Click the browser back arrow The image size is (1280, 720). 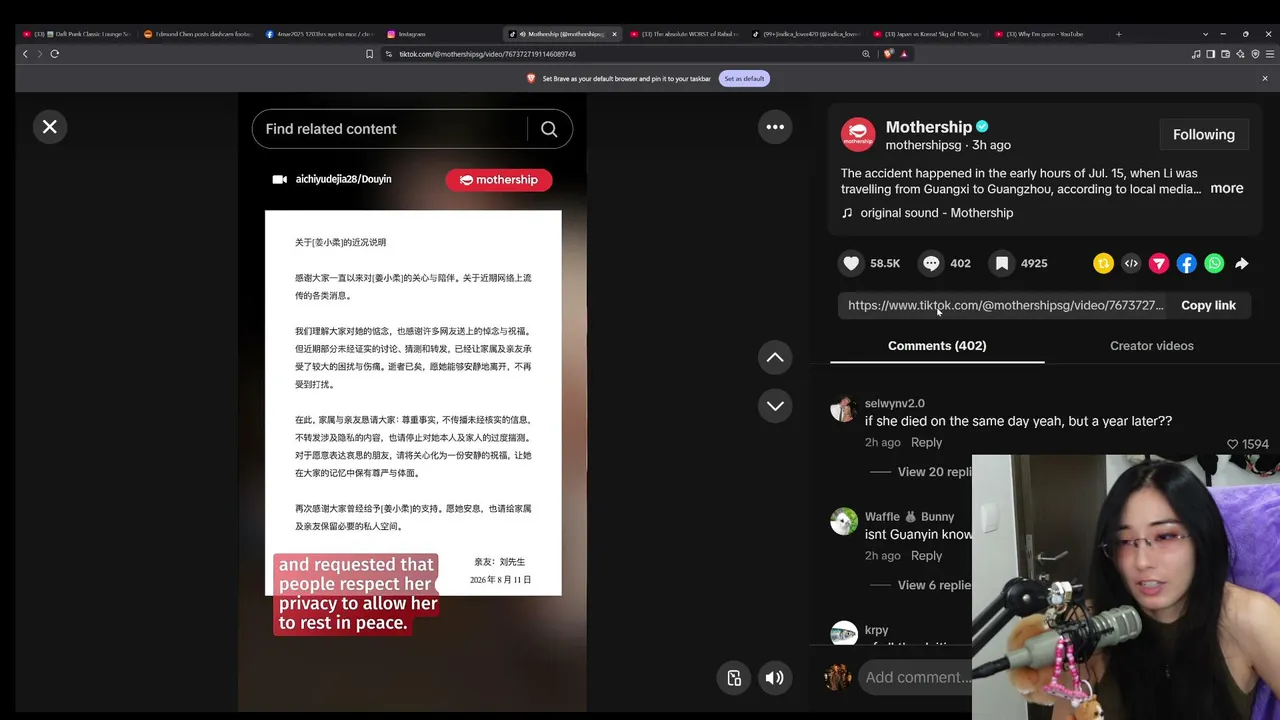25,54
